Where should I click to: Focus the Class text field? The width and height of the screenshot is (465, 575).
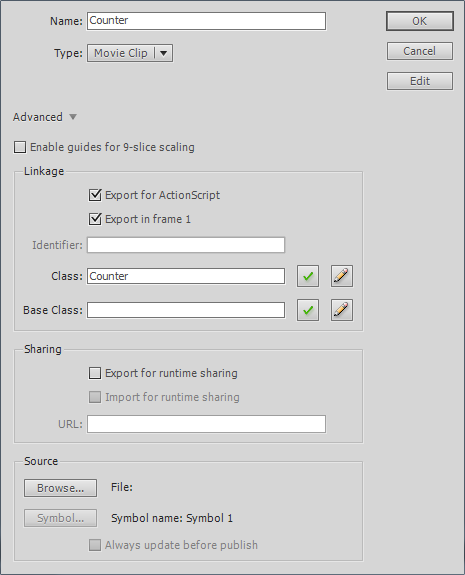point(186,276)
